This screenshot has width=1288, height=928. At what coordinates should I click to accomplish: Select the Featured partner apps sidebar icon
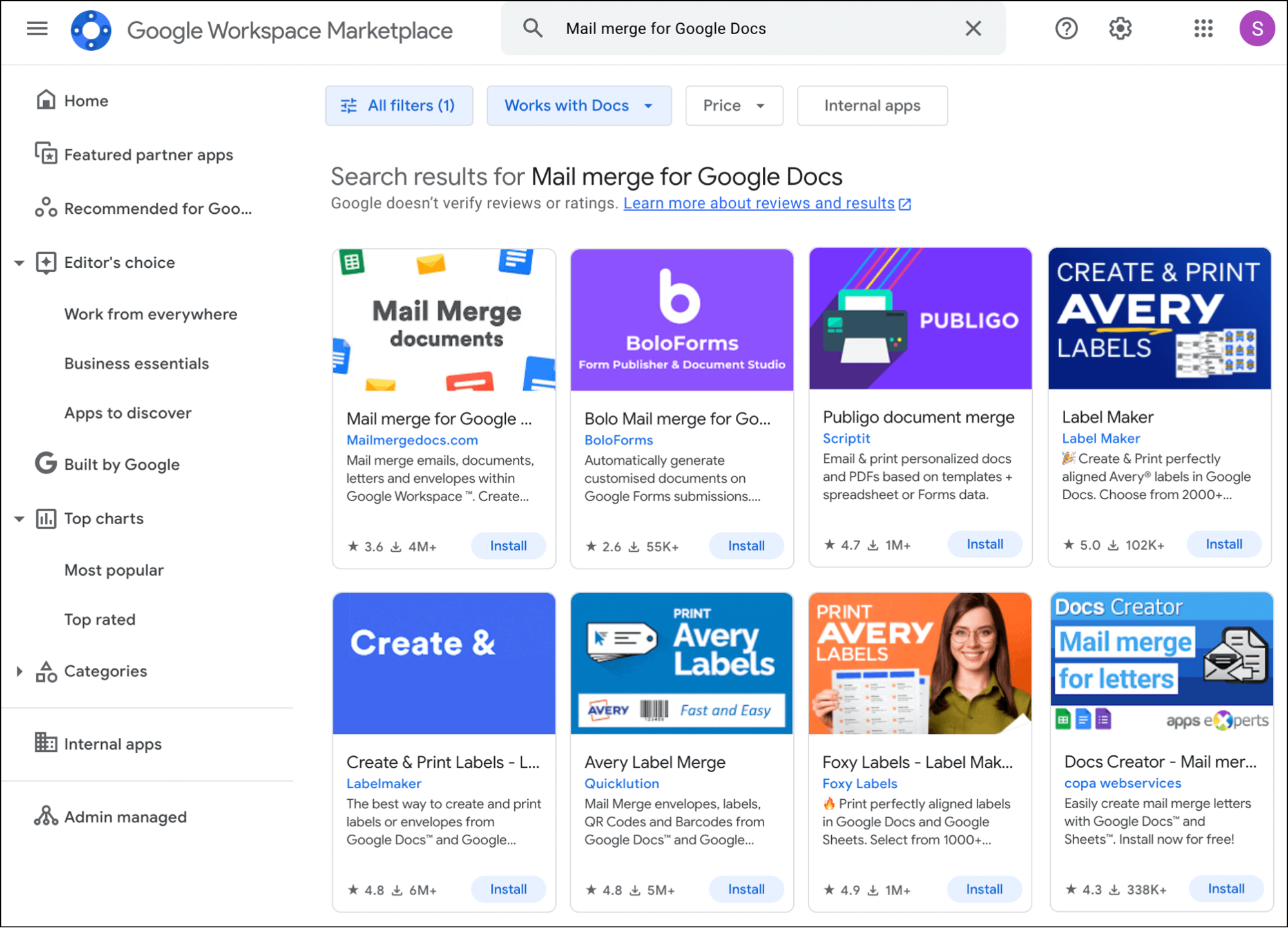pos(45,154)
